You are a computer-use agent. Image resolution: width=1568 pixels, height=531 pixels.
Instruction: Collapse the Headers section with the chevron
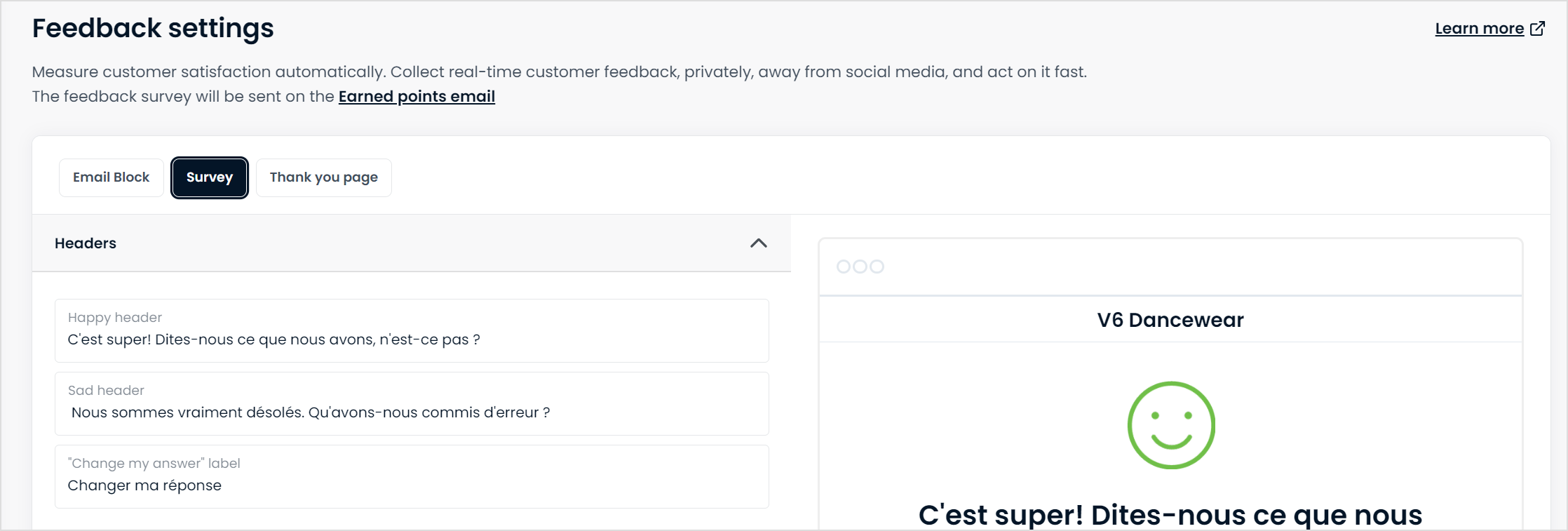[759, 243]
